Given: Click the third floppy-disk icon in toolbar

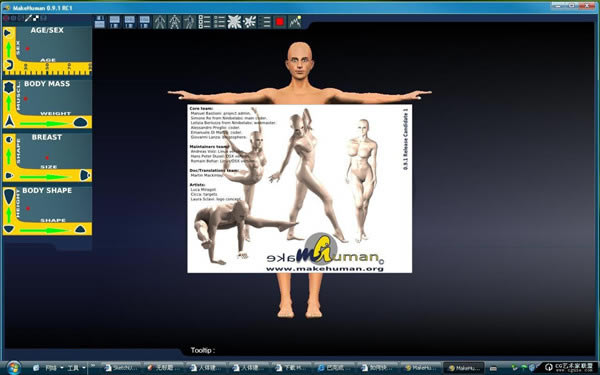Looking at the screenshot, I should [x=129, y=22].
